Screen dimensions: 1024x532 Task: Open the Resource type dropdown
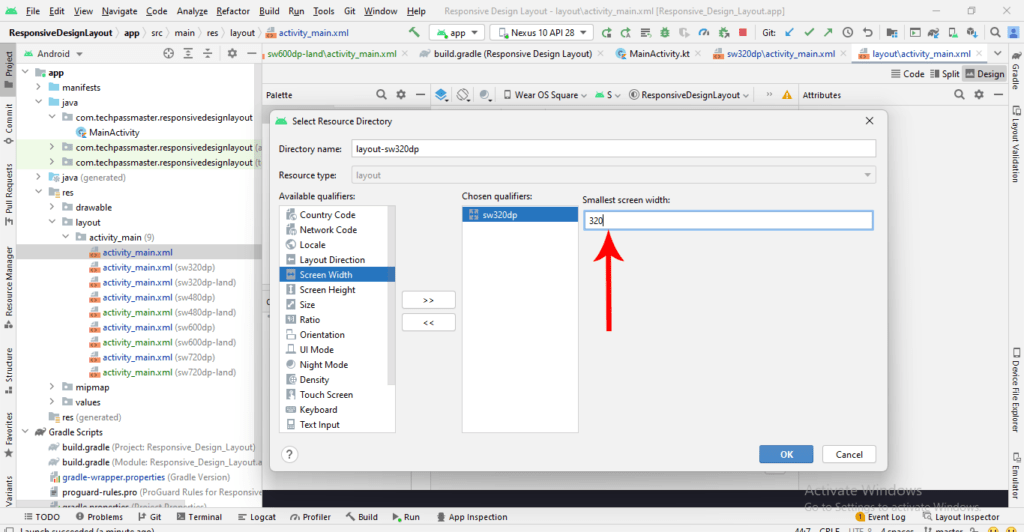click(613, 175)
